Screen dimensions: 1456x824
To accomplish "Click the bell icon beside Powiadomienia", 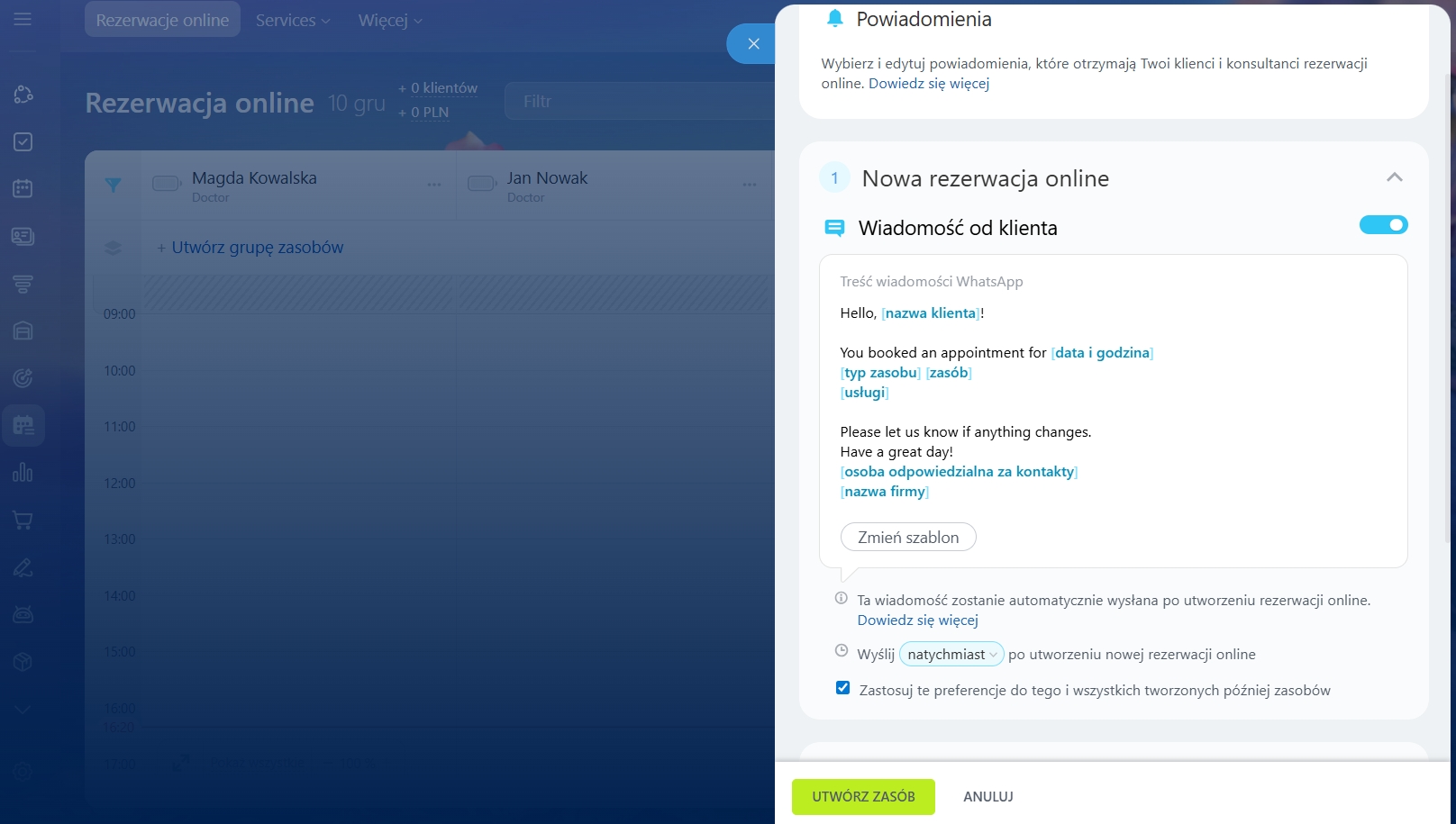I will 835,18.
